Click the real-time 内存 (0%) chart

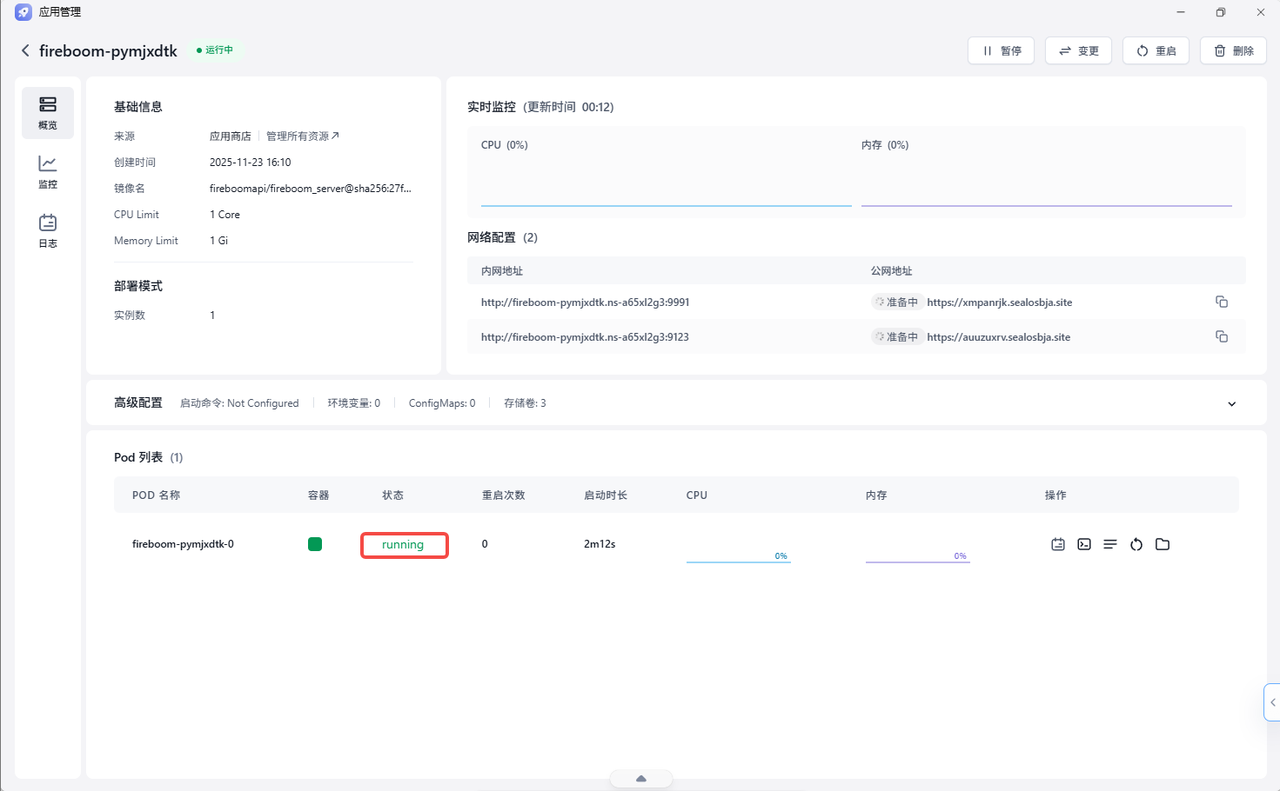click(1046, 172)
